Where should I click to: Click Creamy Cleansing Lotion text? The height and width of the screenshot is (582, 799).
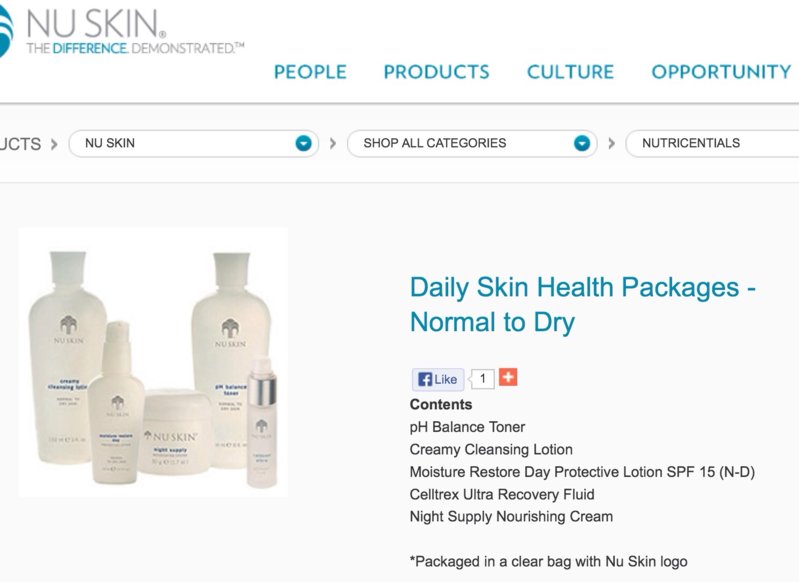click(x=491, y=449)
